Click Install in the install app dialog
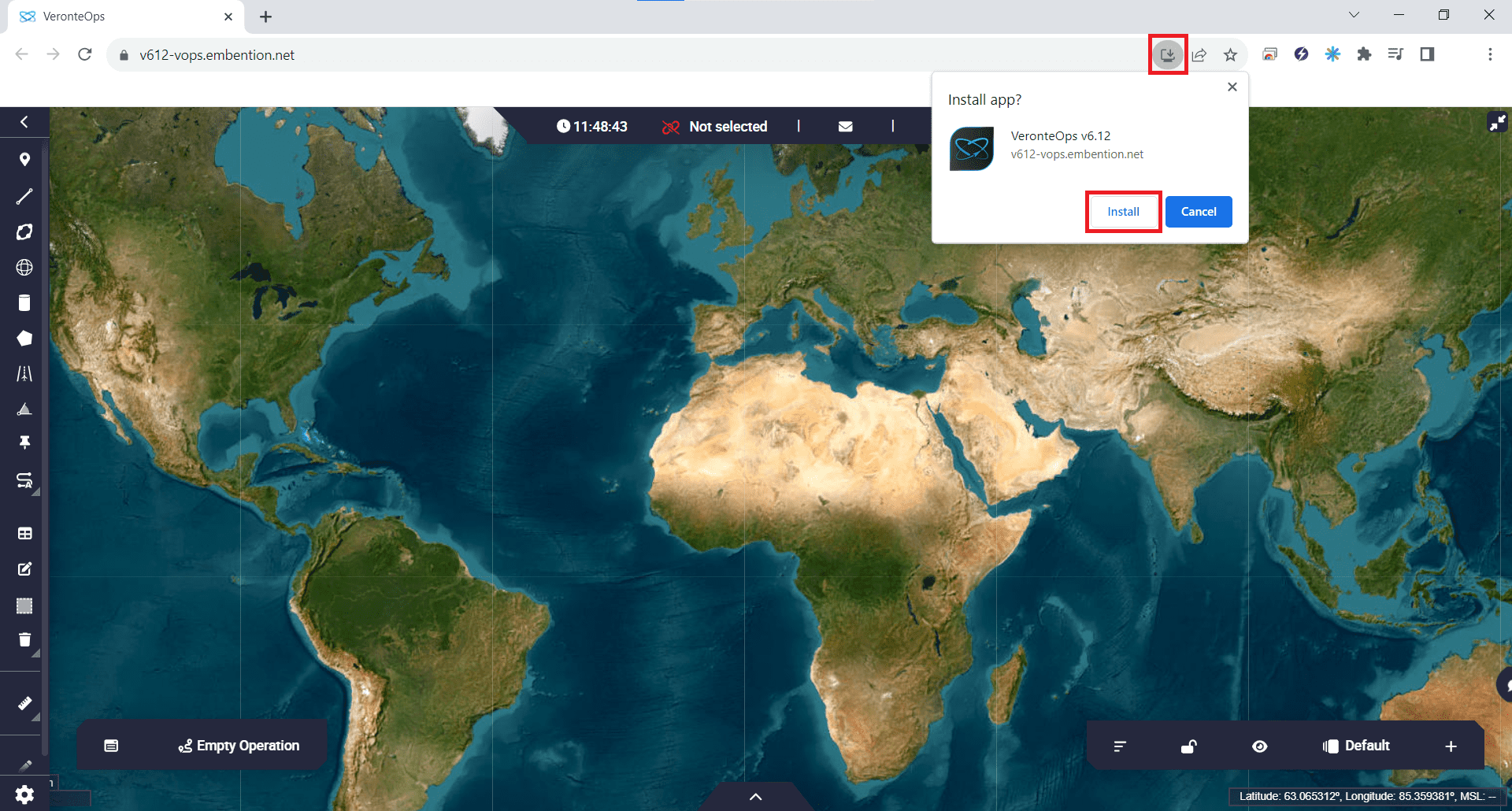The image size is (1512, 811). pyautogui.click(x=1123, y=212)
